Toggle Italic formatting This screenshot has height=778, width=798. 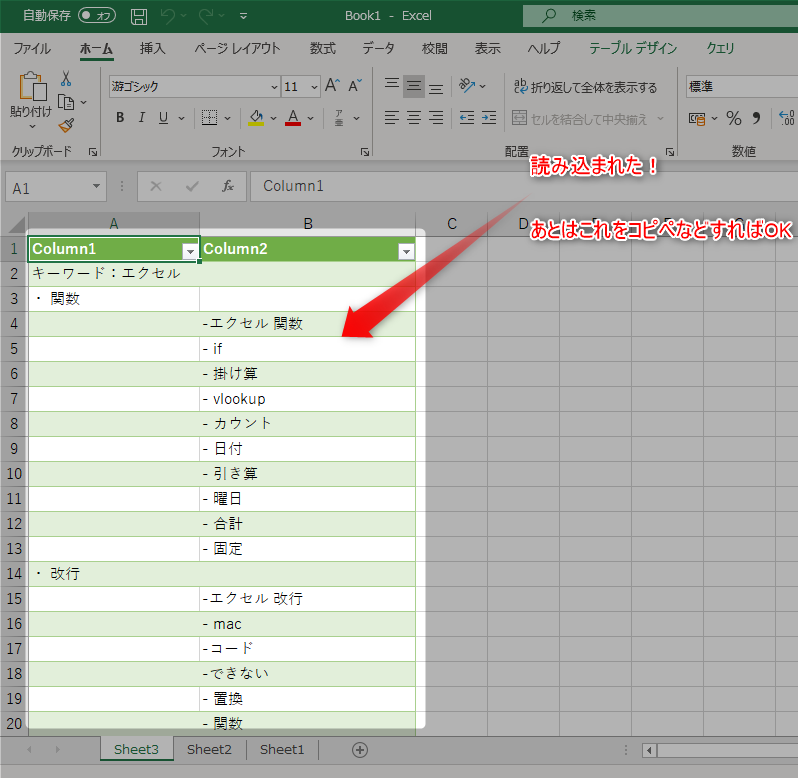pyautogui.click(x=142, y=118)
